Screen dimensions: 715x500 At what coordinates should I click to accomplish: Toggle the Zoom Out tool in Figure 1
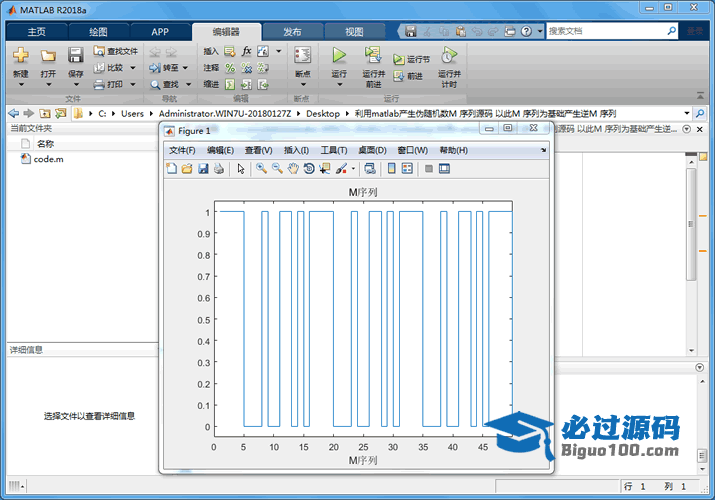coord(277,169)
